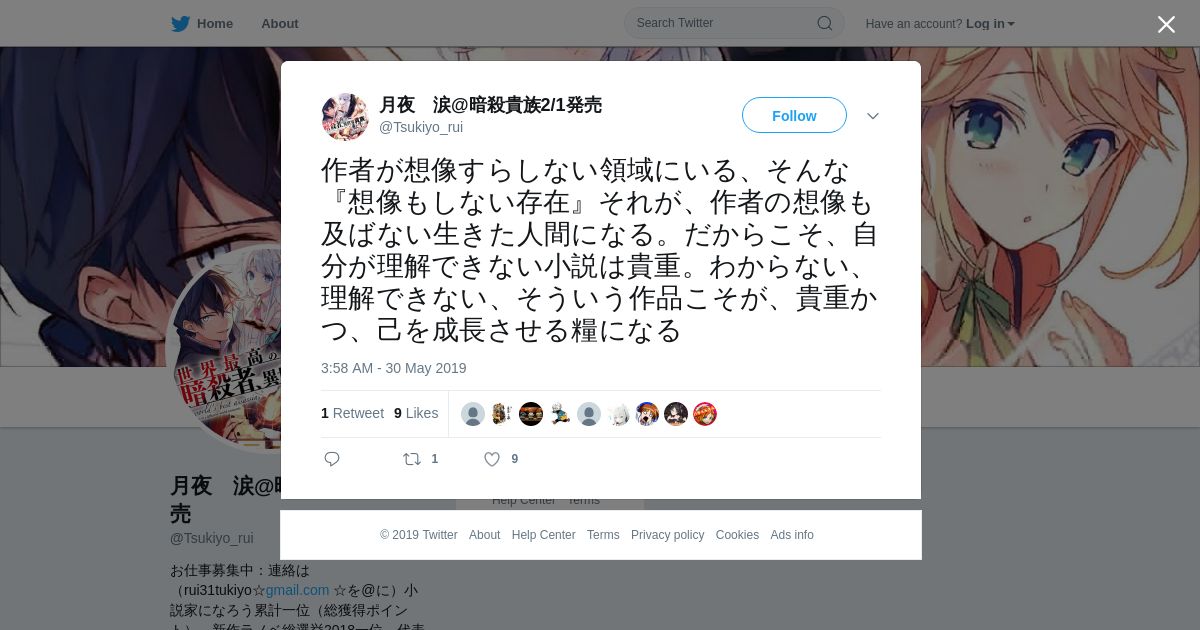Open the first liker's gray avatar
Viewport: 1200px width, 630px height.
[x=473, y=414]
